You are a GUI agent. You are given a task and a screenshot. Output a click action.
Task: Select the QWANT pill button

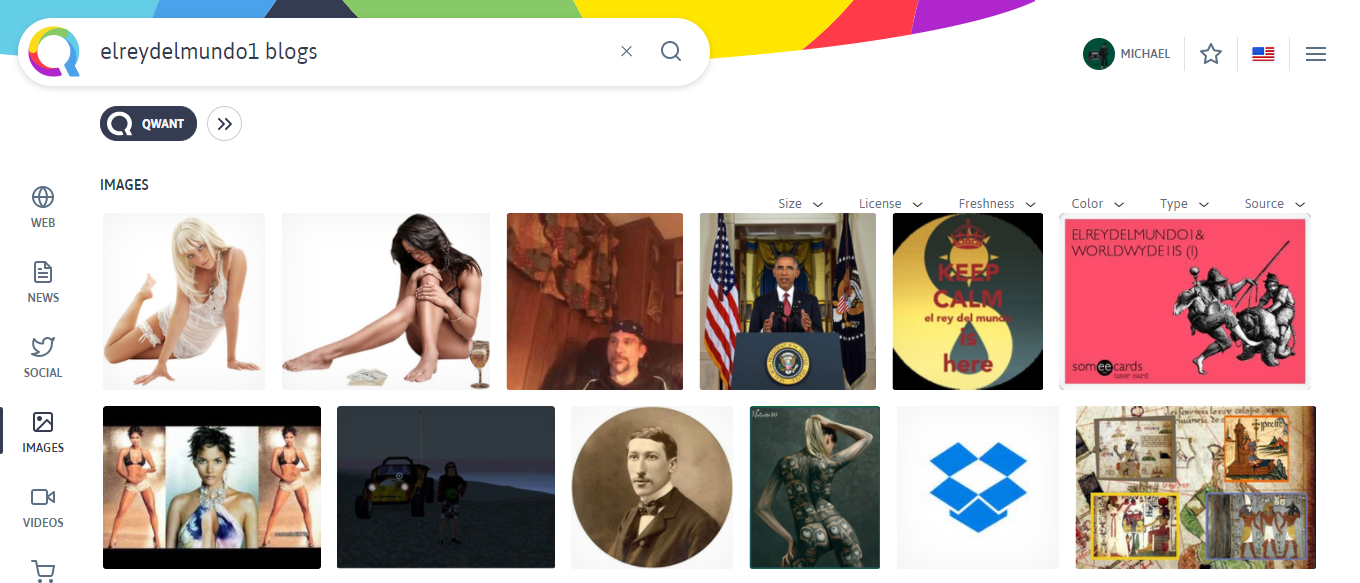point(148,124)
